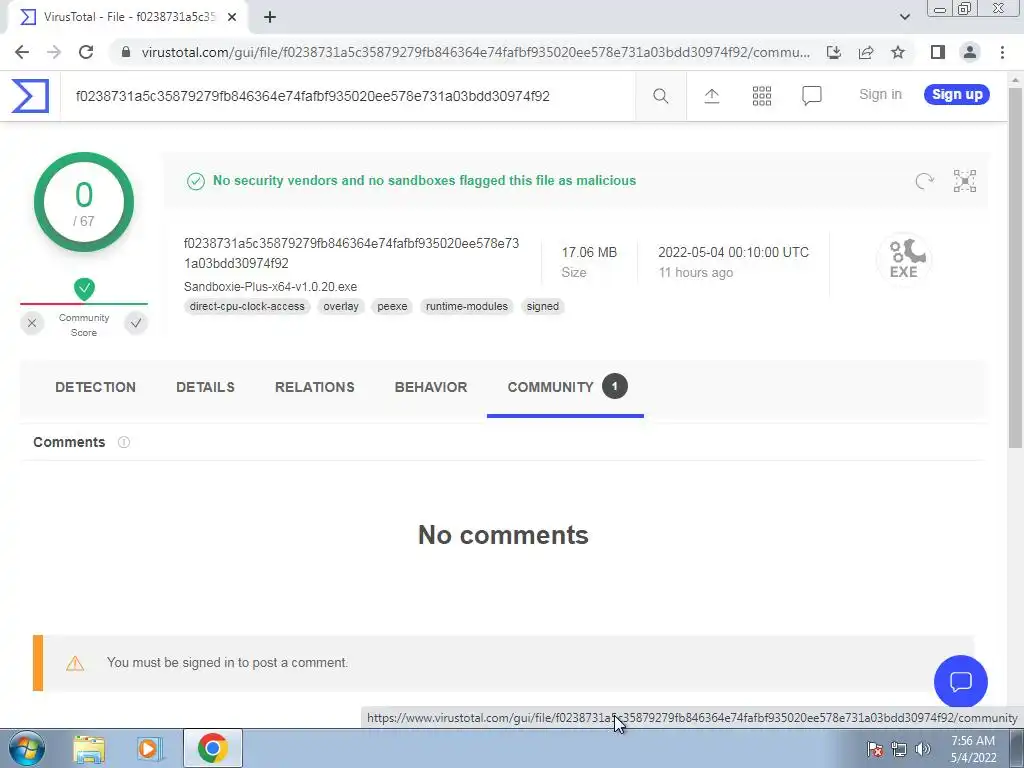Click the direct-cpu-clock-access tag
The width and height of the screenshot is (1024, 768).
pos(247,306)
